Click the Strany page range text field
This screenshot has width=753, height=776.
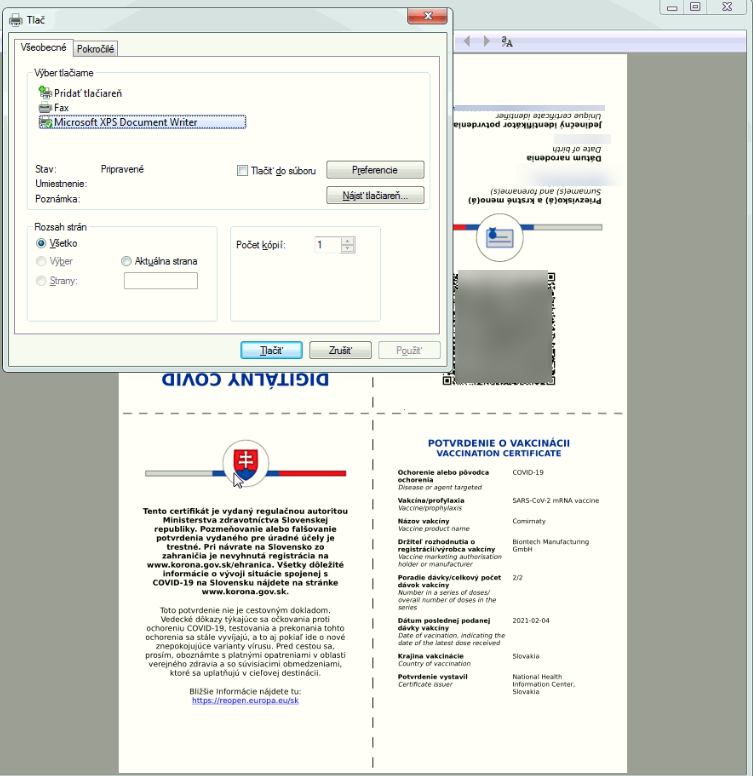point(161,281)
